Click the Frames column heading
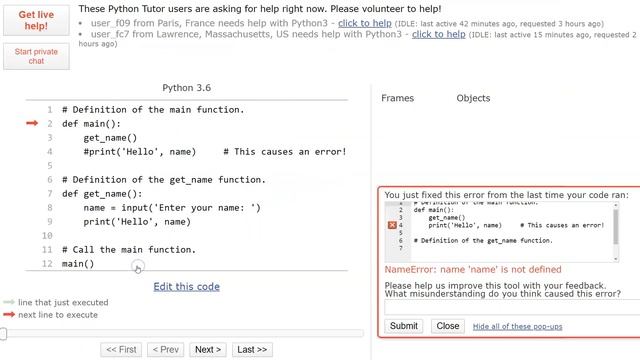 pyautogui.click(x=398, y=98)
